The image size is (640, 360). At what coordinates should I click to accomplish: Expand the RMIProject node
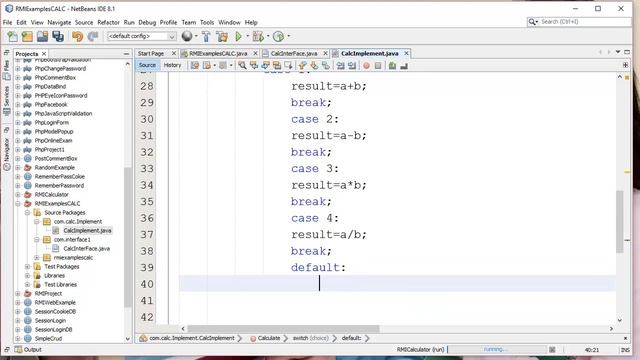pyautogui.click(x=18, y=293)
